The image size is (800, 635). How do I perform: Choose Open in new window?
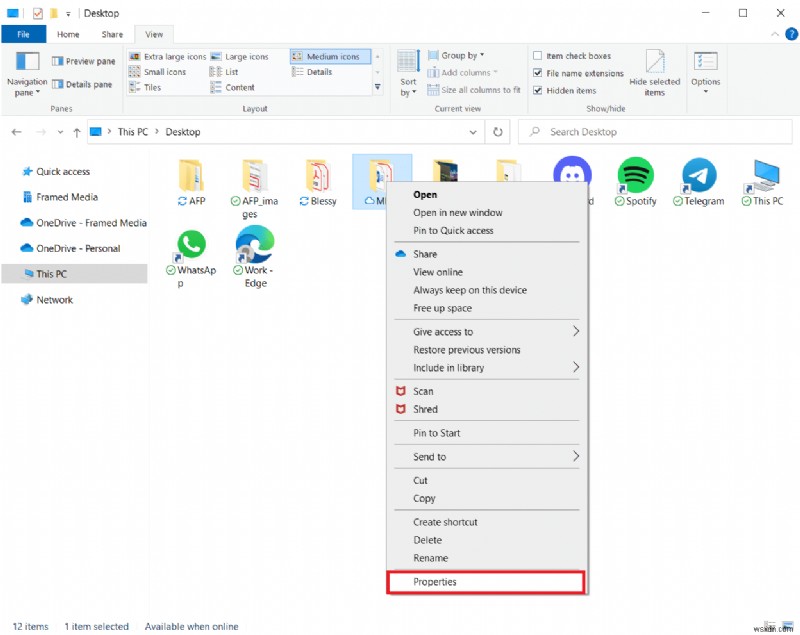point(487,213)
